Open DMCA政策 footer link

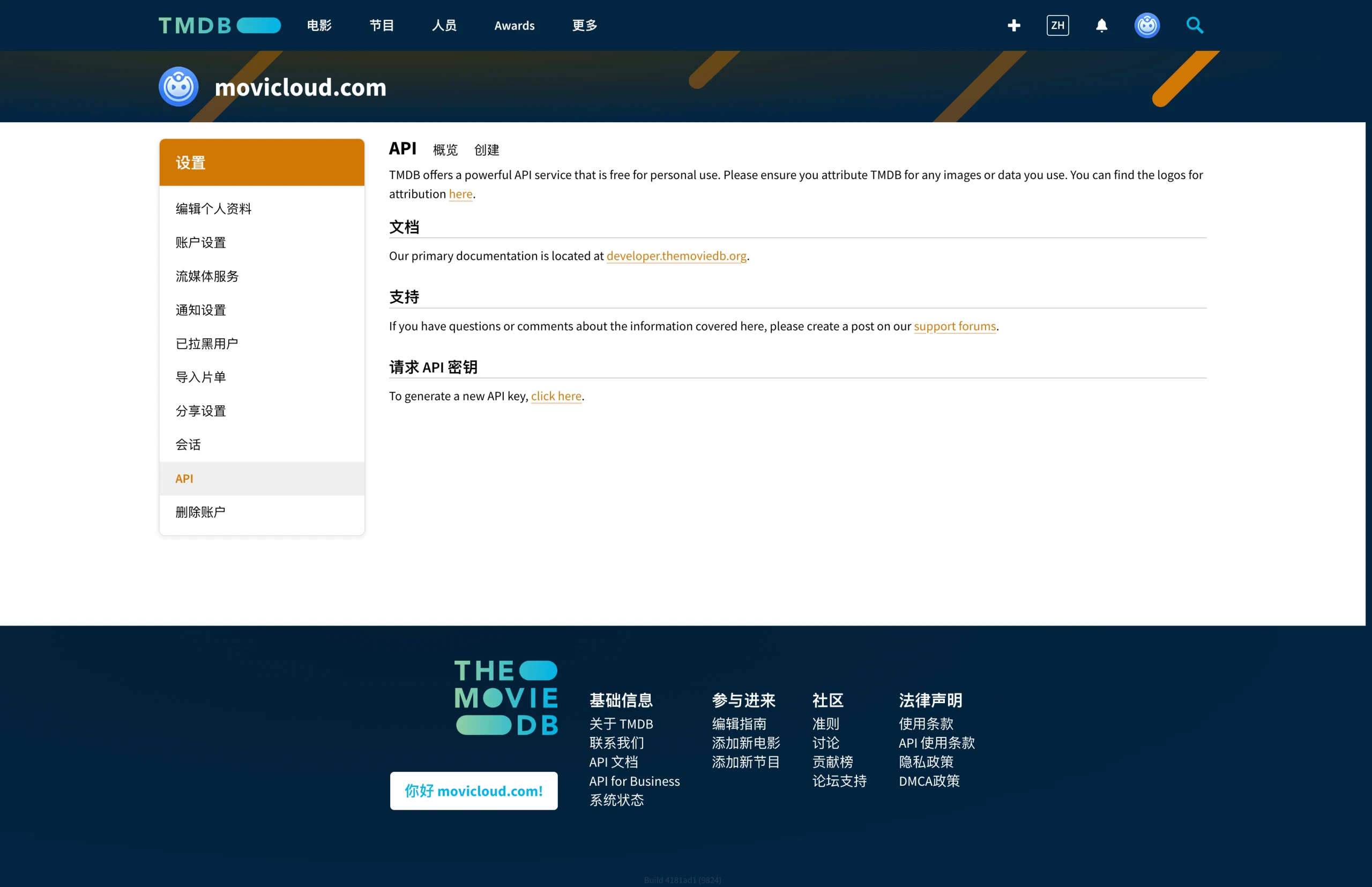(x=929, y=781)
